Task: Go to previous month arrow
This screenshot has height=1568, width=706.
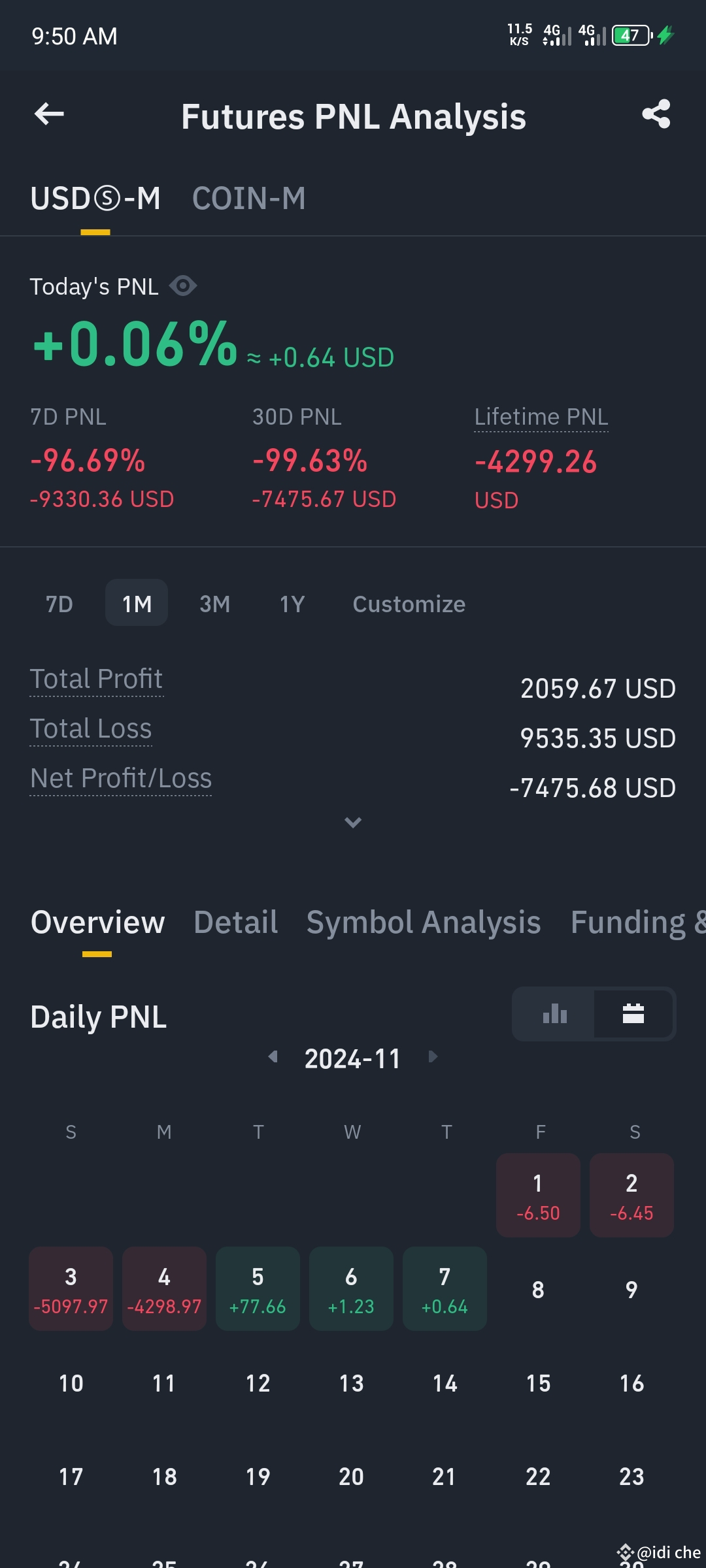Action: coord(273,1056)
